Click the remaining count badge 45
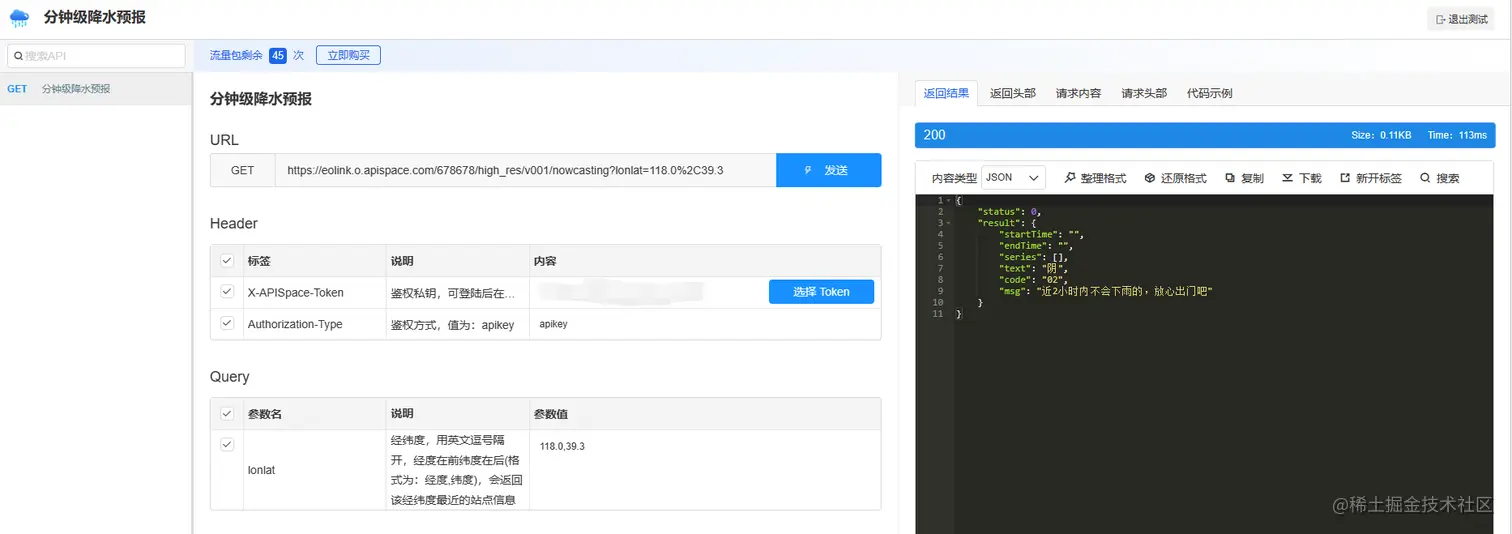This screenshot has height=534, width=1512. [278, 56]
